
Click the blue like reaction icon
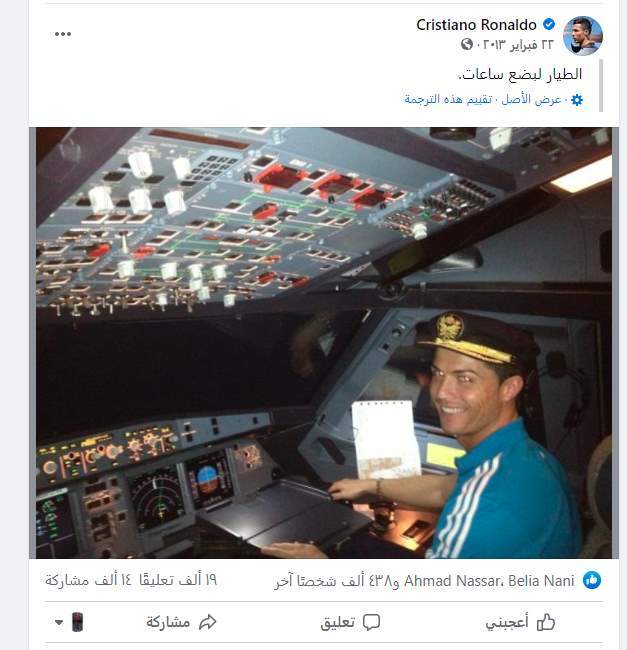click(x=592, y=580)
